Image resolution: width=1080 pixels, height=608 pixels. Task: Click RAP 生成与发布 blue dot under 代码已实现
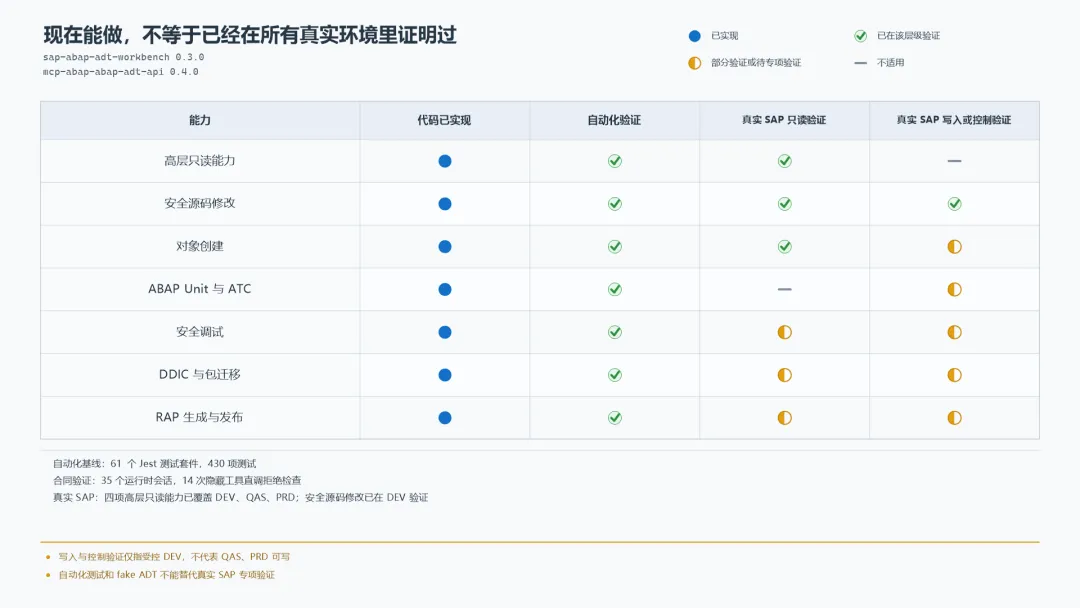(x=445, y=418)
